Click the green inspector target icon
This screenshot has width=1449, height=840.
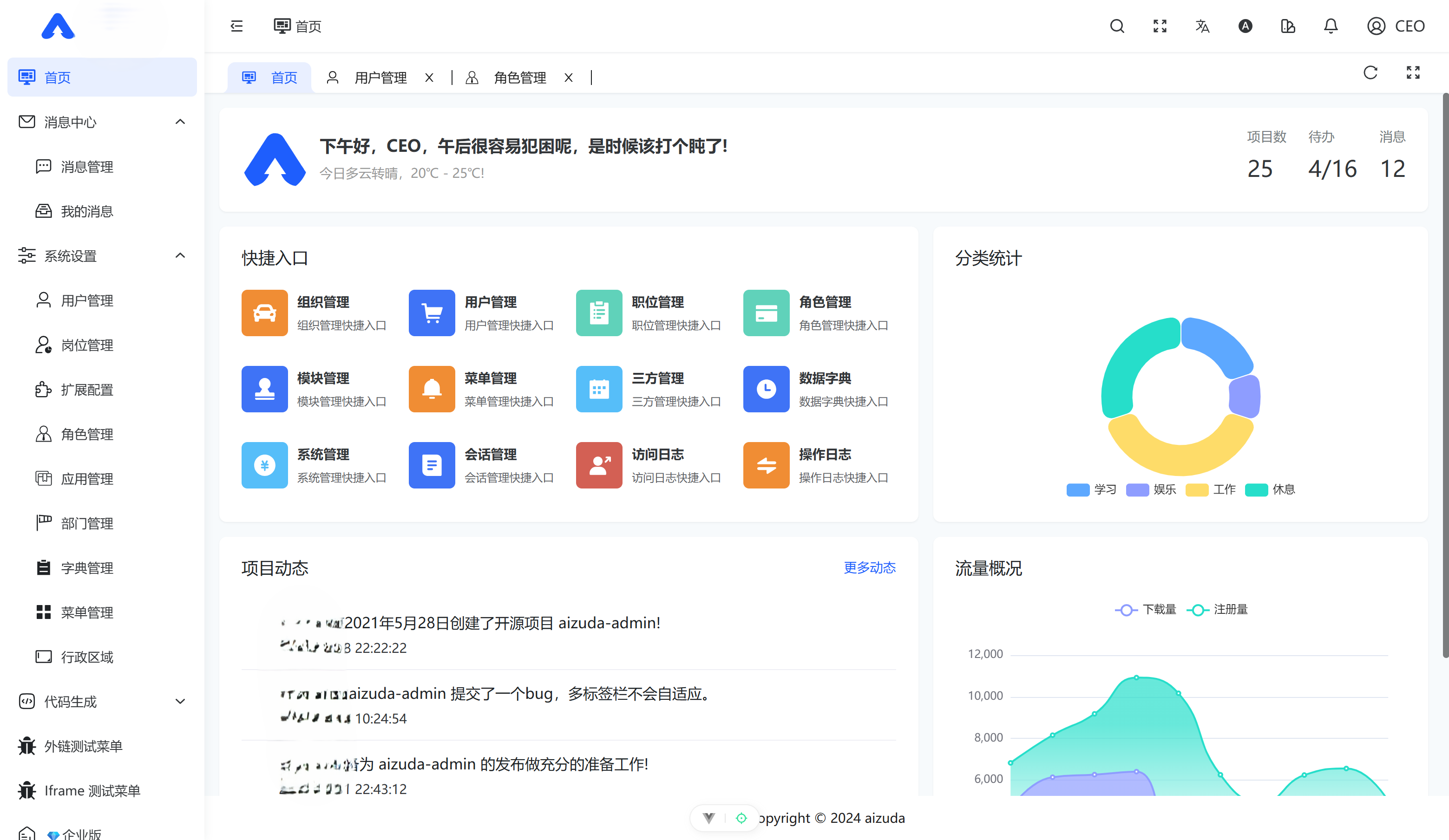(741, 818)
